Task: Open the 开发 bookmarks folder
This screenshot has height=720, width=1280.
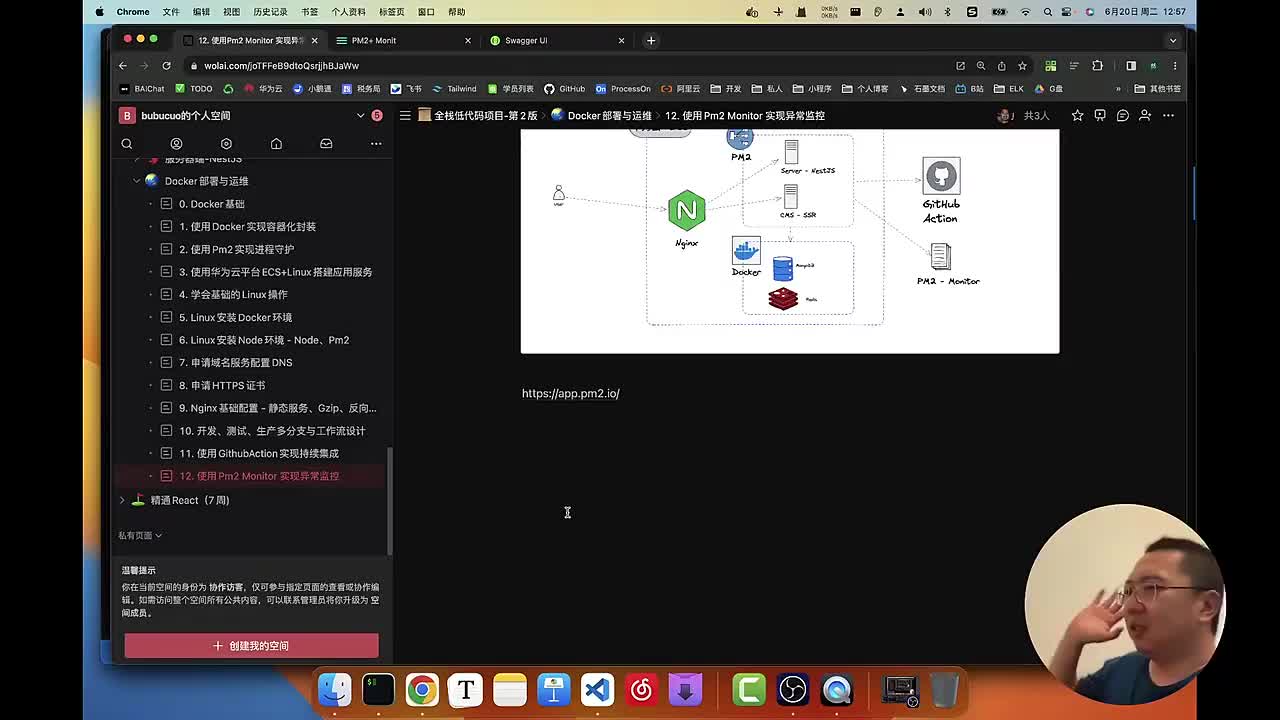Action: (x=725, y=89)
